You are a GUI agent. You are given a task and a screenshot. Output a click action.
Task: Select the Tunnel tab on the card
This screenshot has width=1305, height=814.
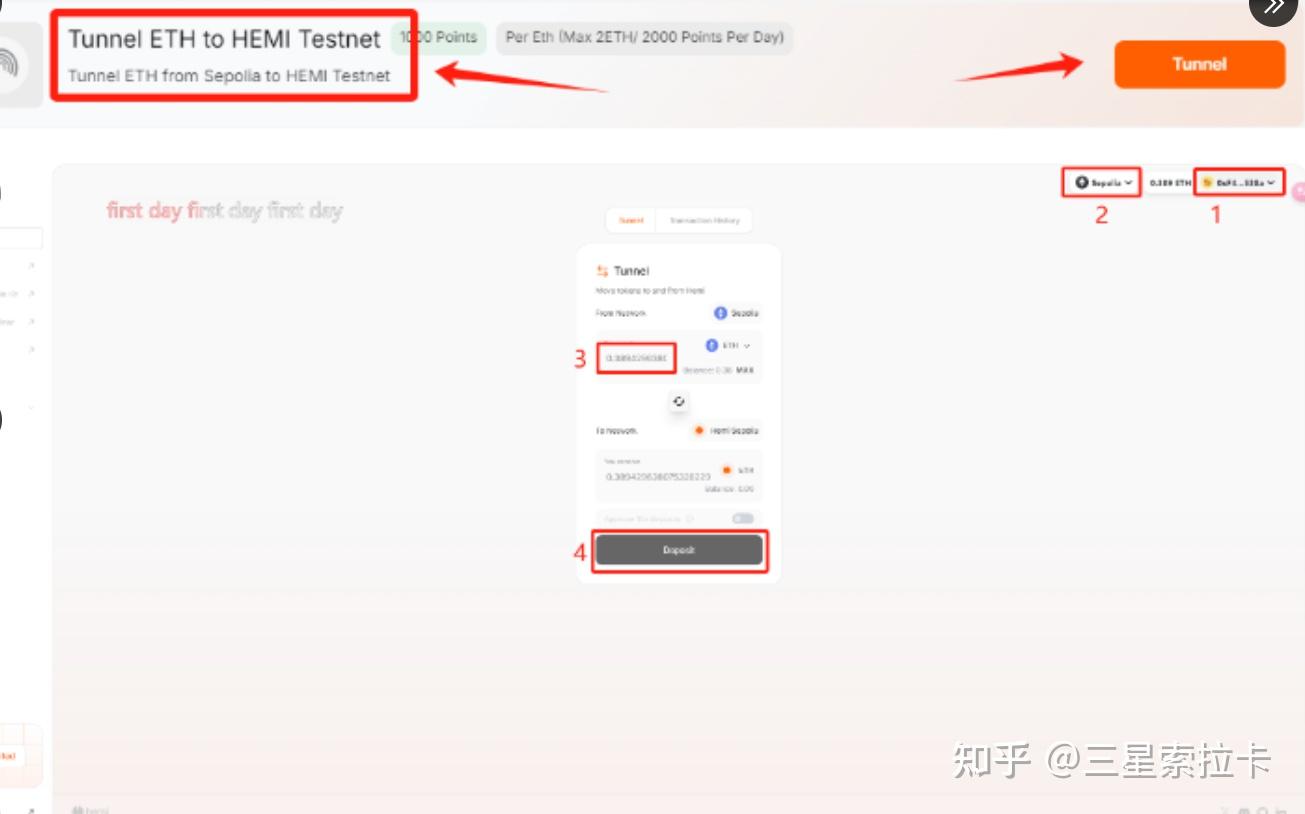coord(631,220)
